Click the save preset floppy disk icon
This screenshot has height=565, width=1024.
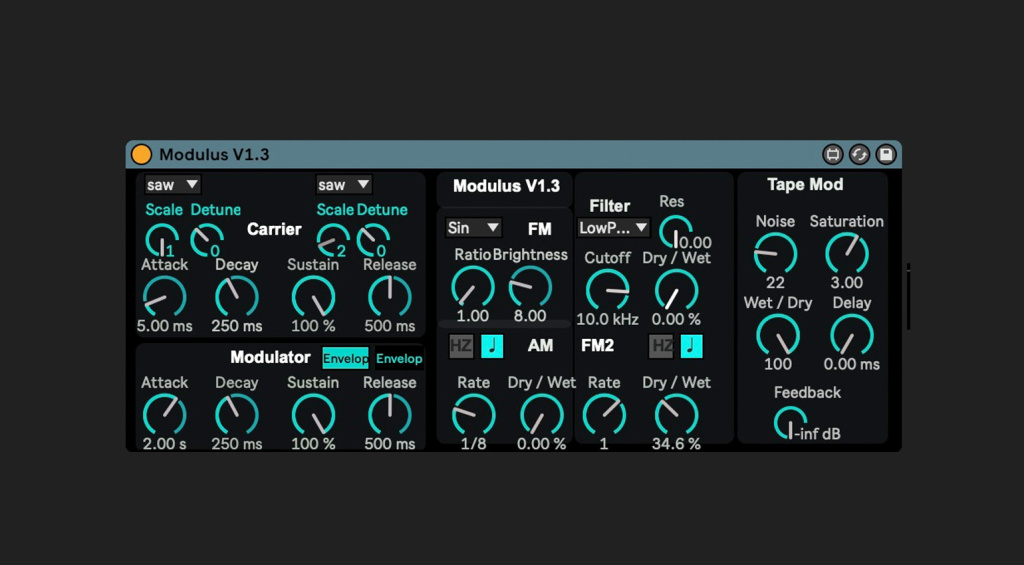click(886, 155)
